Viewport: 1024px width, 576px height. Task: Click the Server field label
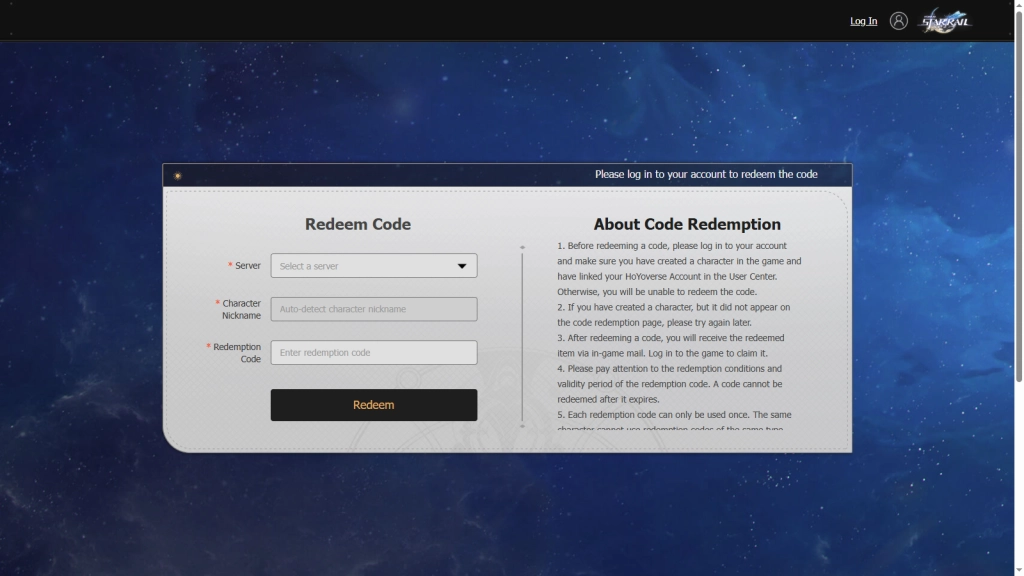[244, 265]
